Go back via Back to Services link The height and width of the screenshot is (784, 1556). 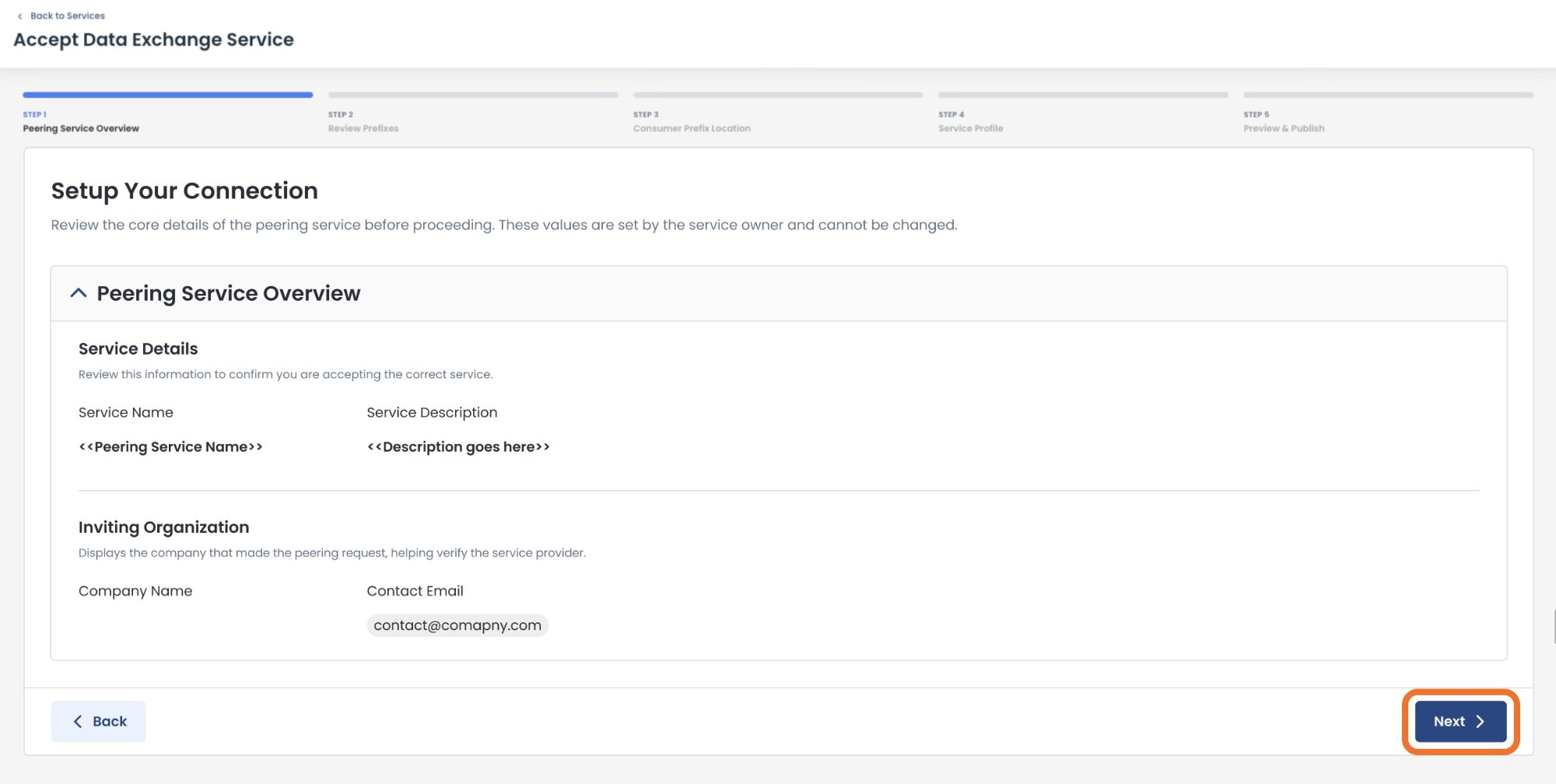coord(61,16)
